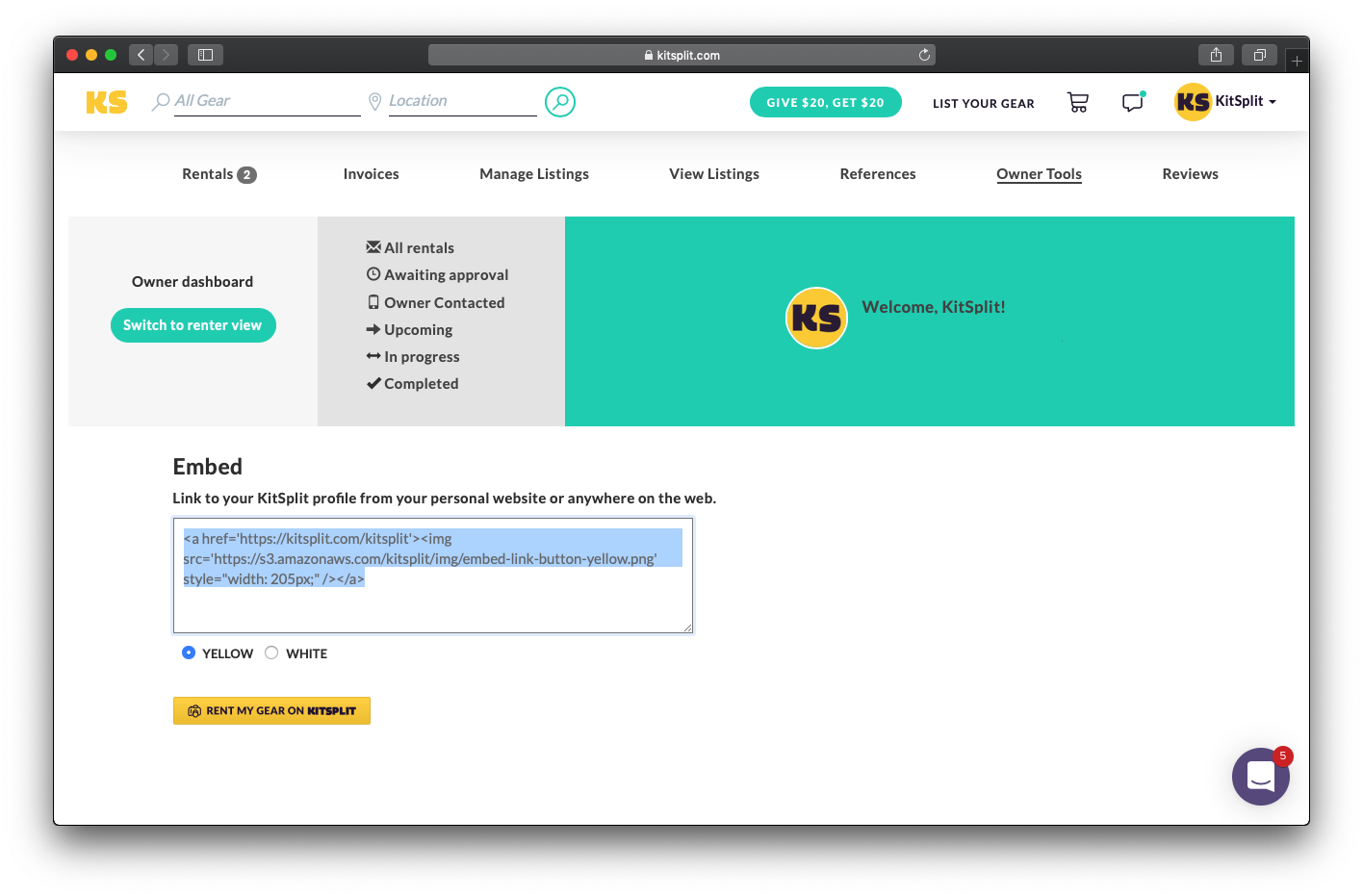Open the purple support chat widget
Image resolution: width=1363 pixels, height=896 pixels.
point(1260,776)
